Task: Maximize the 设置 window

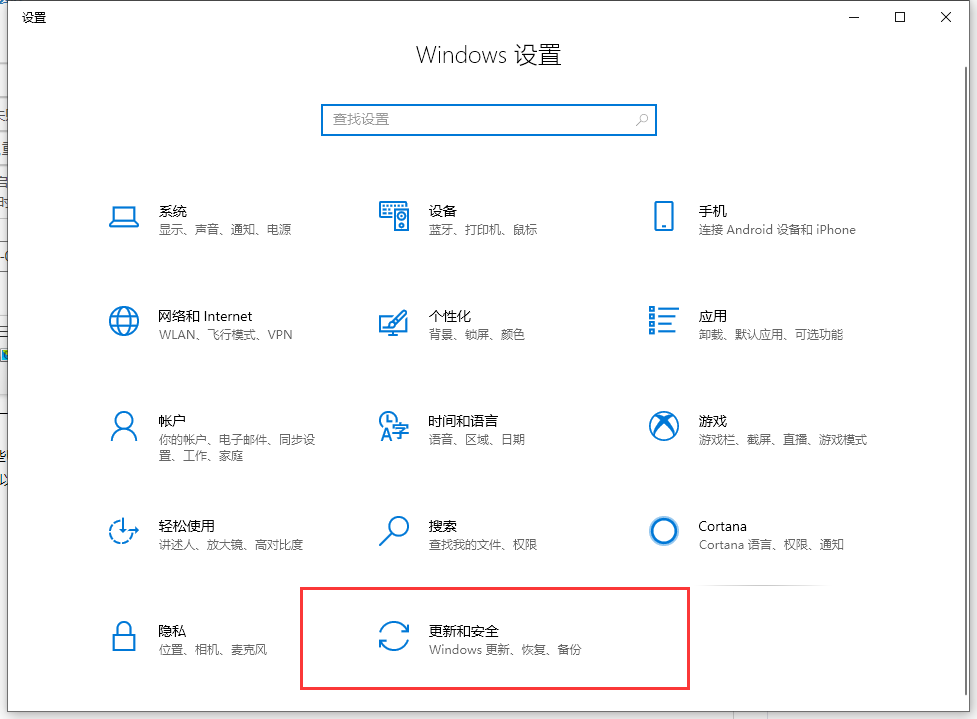Action: 900,17
